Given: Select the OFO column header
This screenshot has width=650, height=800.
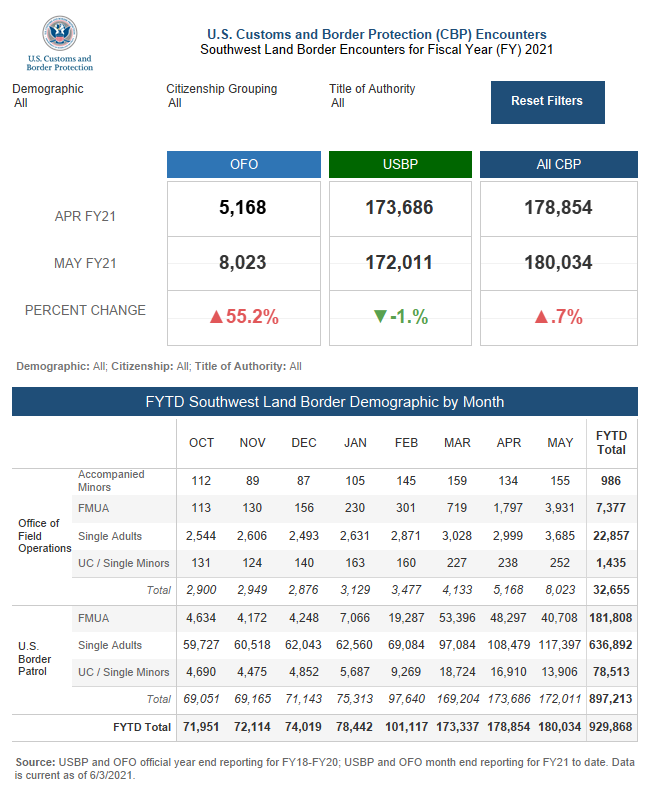Looking at the screenshot, I should tap(244, 164).
